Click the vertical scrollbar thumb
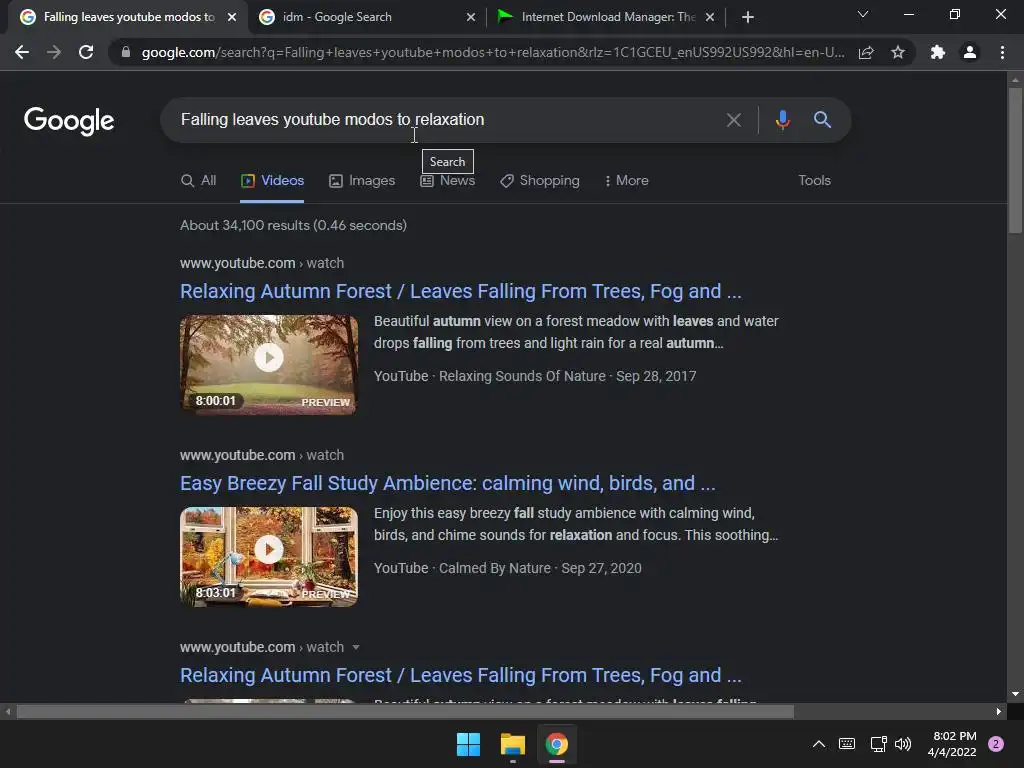The height and width of the screenshot is (768, 1024). pos(1015,160)
